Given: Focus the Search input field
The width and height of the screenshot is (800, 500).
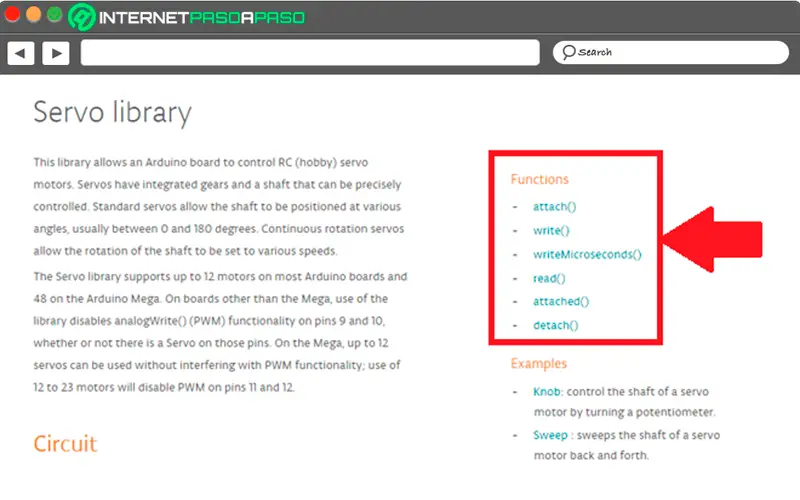Looking at the screenshot, I should click(x=670, y=53).
